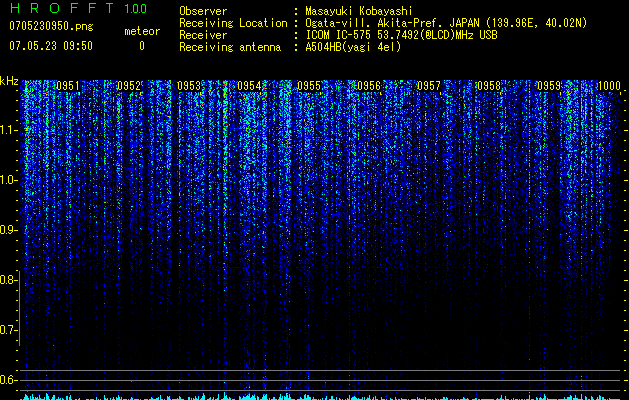Click the Receiving Location field label
629x400 pixels.
pyautogui.click(x=233, y=23)
